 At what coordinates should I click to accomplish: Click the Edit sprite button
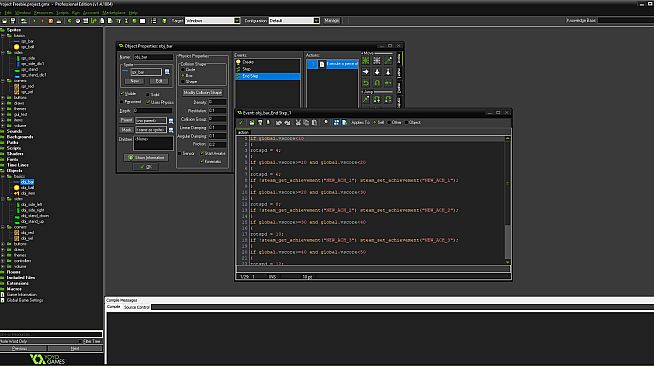pyautogui.click(x=159, y=81)
